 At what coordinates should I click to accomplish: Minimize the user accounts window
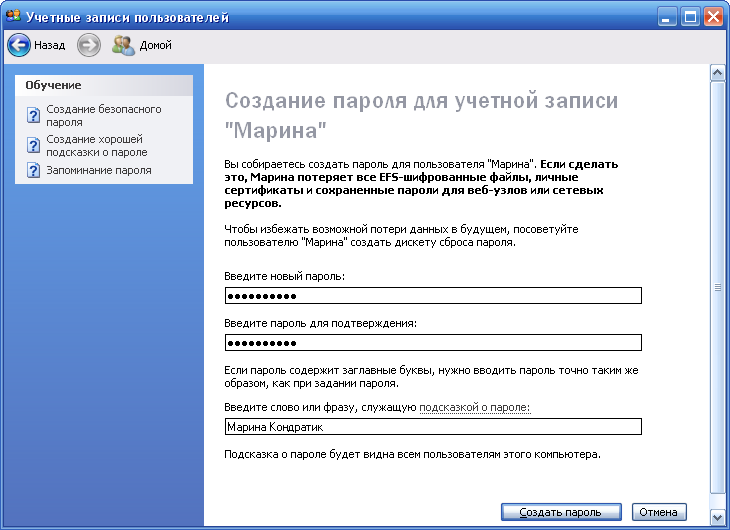pos(667,17)
